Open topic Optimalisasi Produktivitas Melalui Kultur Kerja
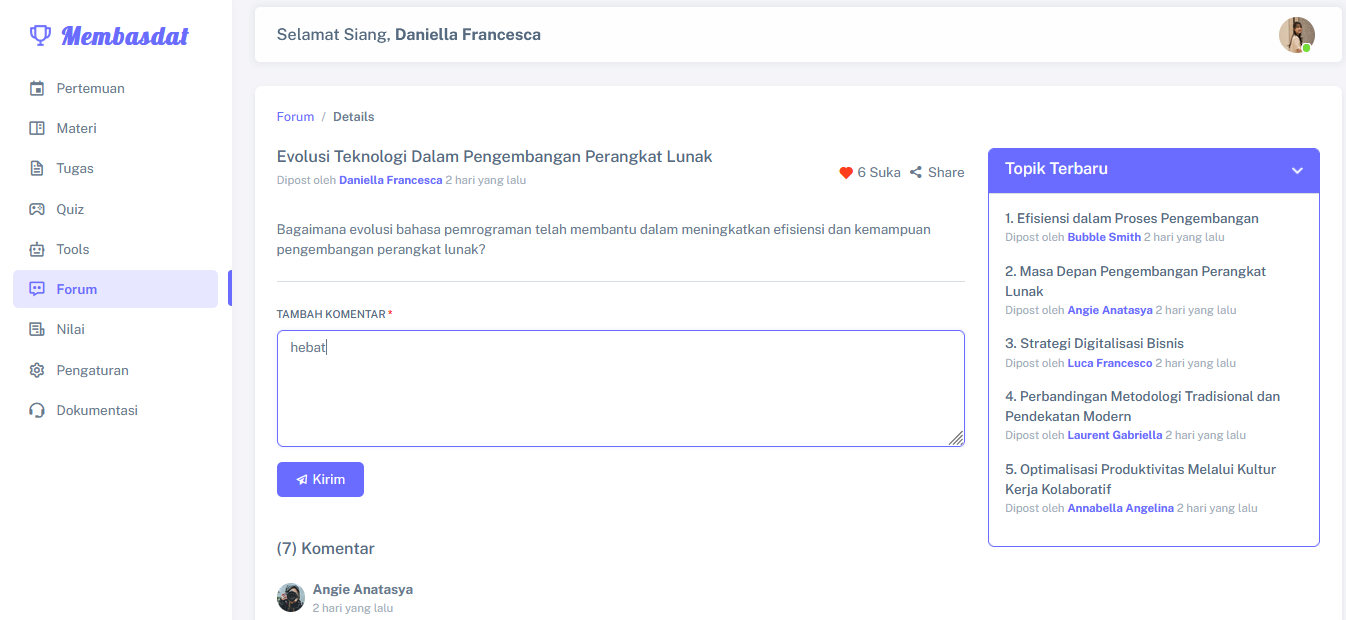The width and height of the screenshot is (1346, 620). tap(1140, 479)
